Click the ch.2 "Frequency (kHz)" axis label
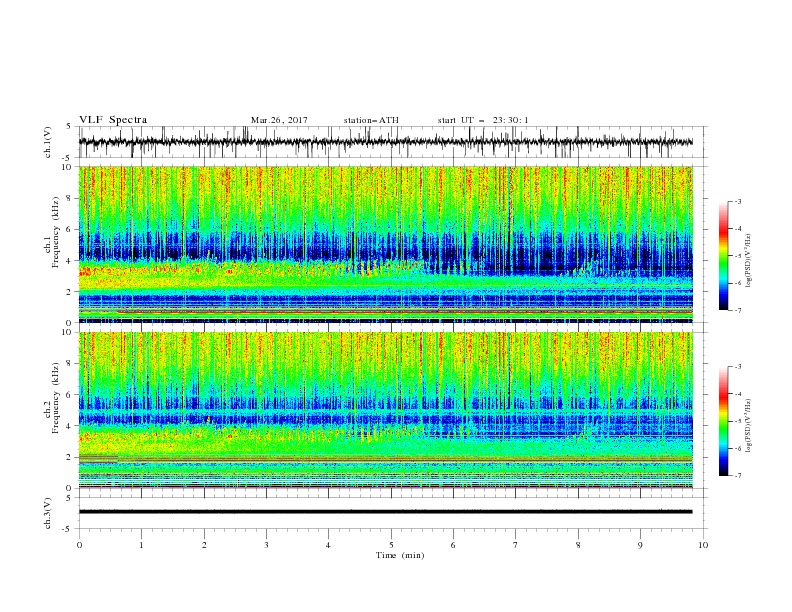 pos(56,398)
